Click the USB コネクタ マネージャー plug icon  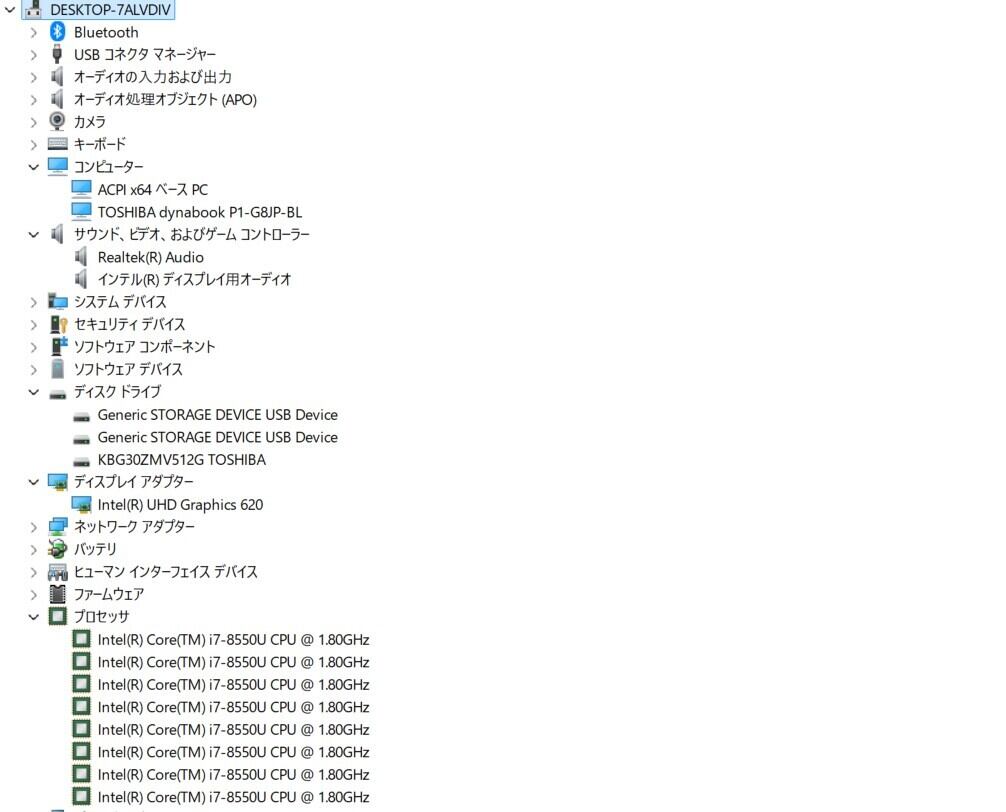click(x=57, y=54)
